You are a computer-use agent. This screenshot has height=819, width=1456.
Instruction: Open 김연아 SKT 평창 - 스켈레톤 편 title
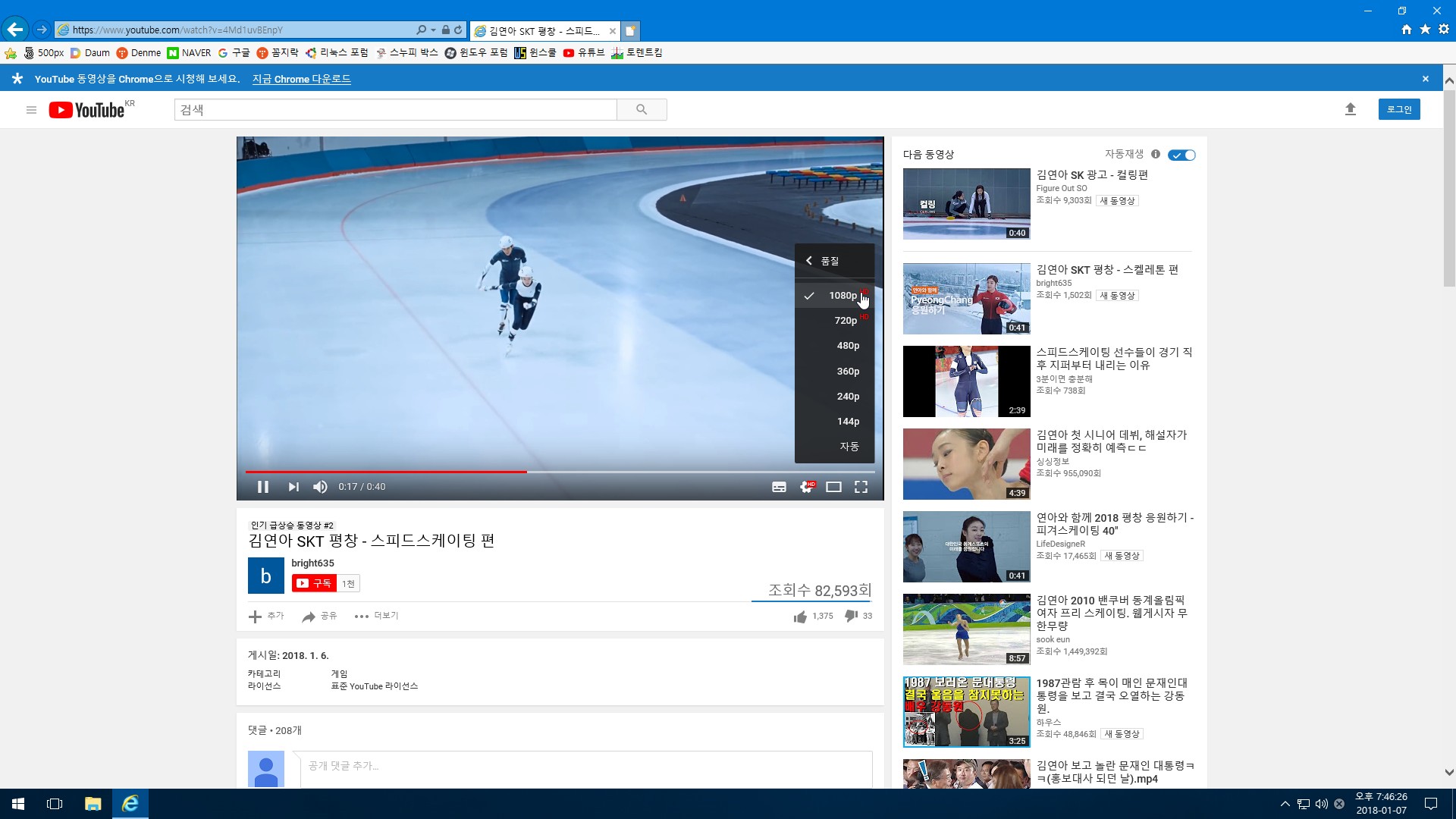click(x=1107, y=269)
